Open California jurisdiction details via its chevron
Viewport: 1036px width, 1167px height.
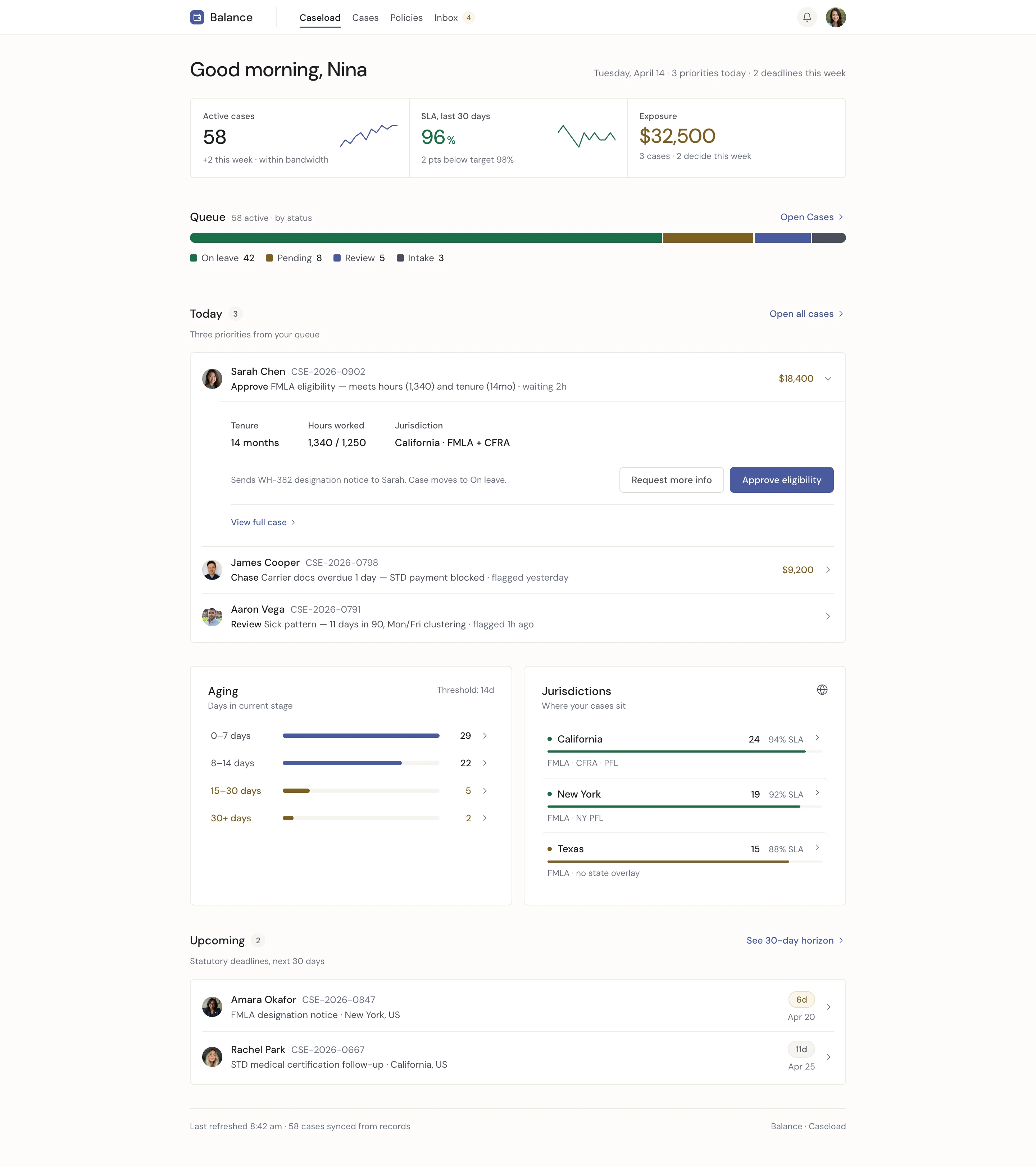[817, 738]
